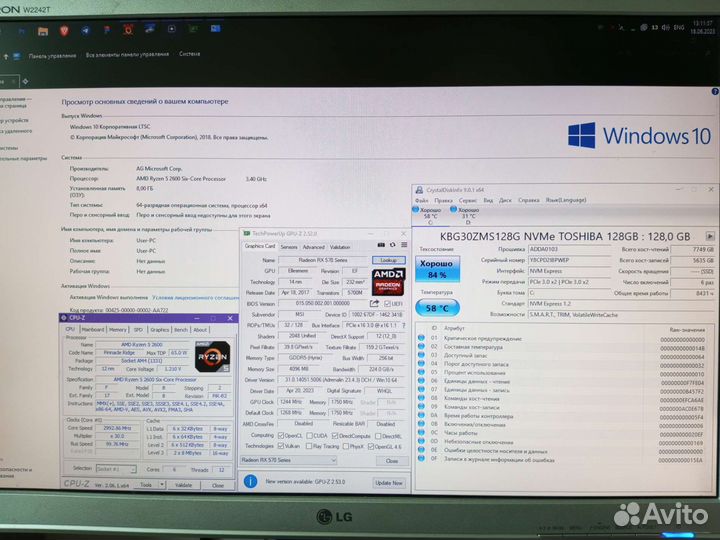Screen dimensions: 720x540
Task: Click the status circle for attribute 01
Action: pos(421,338)
